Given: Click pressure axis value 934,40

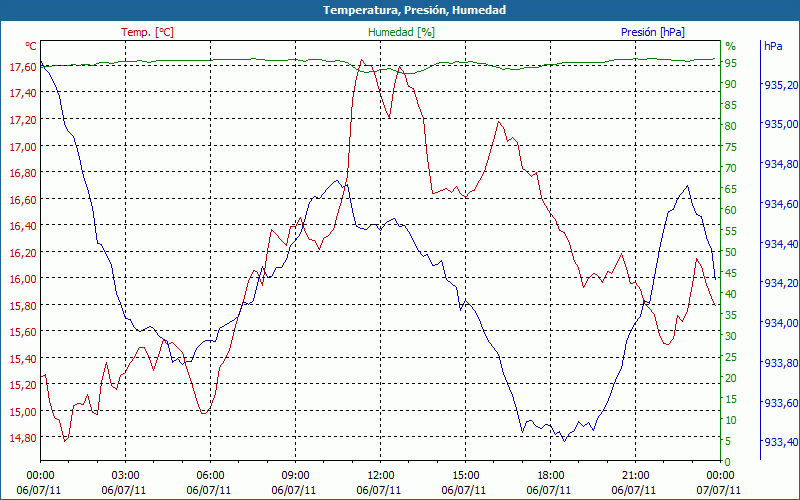Looking at the screenshot, I should coord(781,244).
